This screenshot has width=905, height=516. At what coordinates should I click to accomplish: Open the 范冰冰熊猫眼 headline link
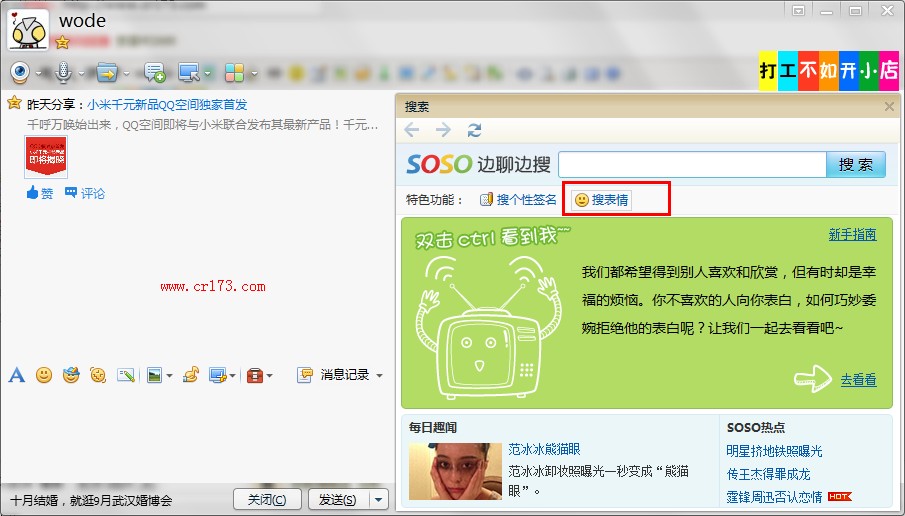[x=544, y=449]
